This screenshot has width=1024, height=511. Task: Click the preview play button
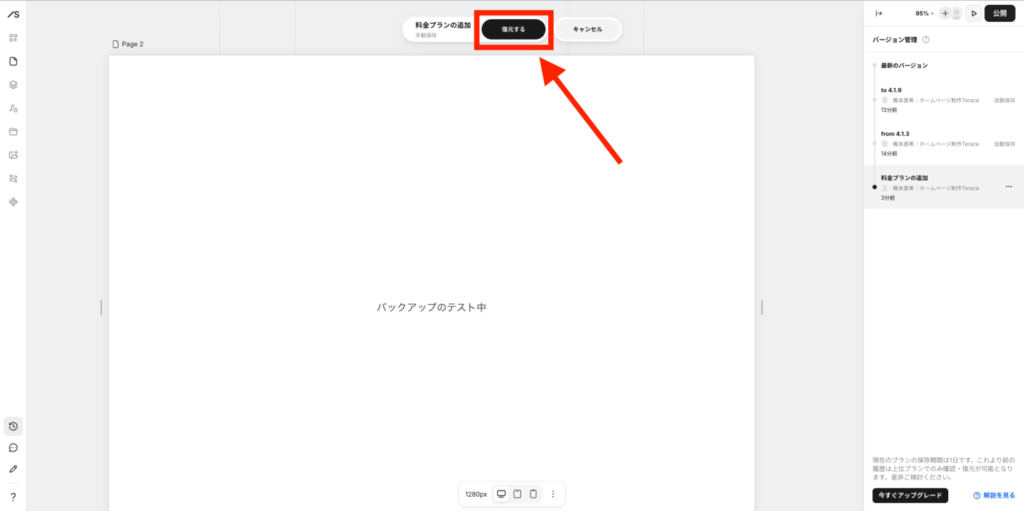click(973, 13)
